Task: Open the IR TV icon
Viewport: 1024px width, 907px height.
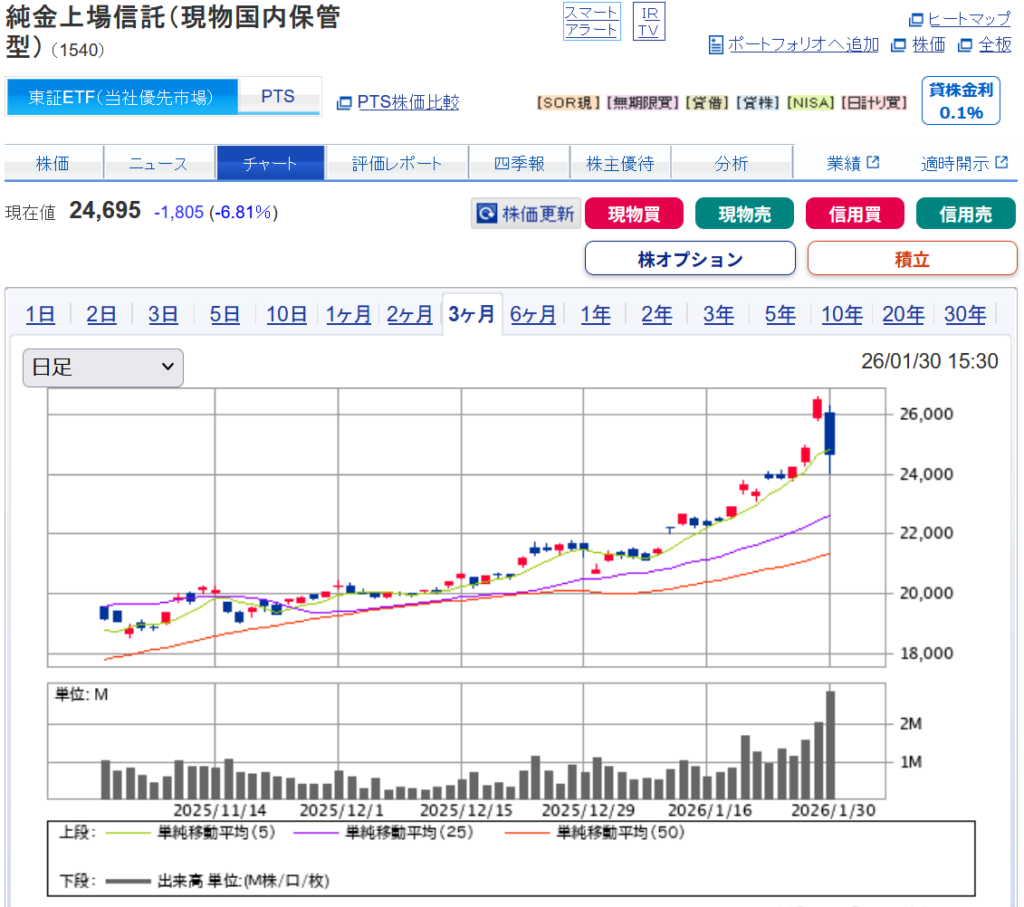Action: [x=650, y=21]
